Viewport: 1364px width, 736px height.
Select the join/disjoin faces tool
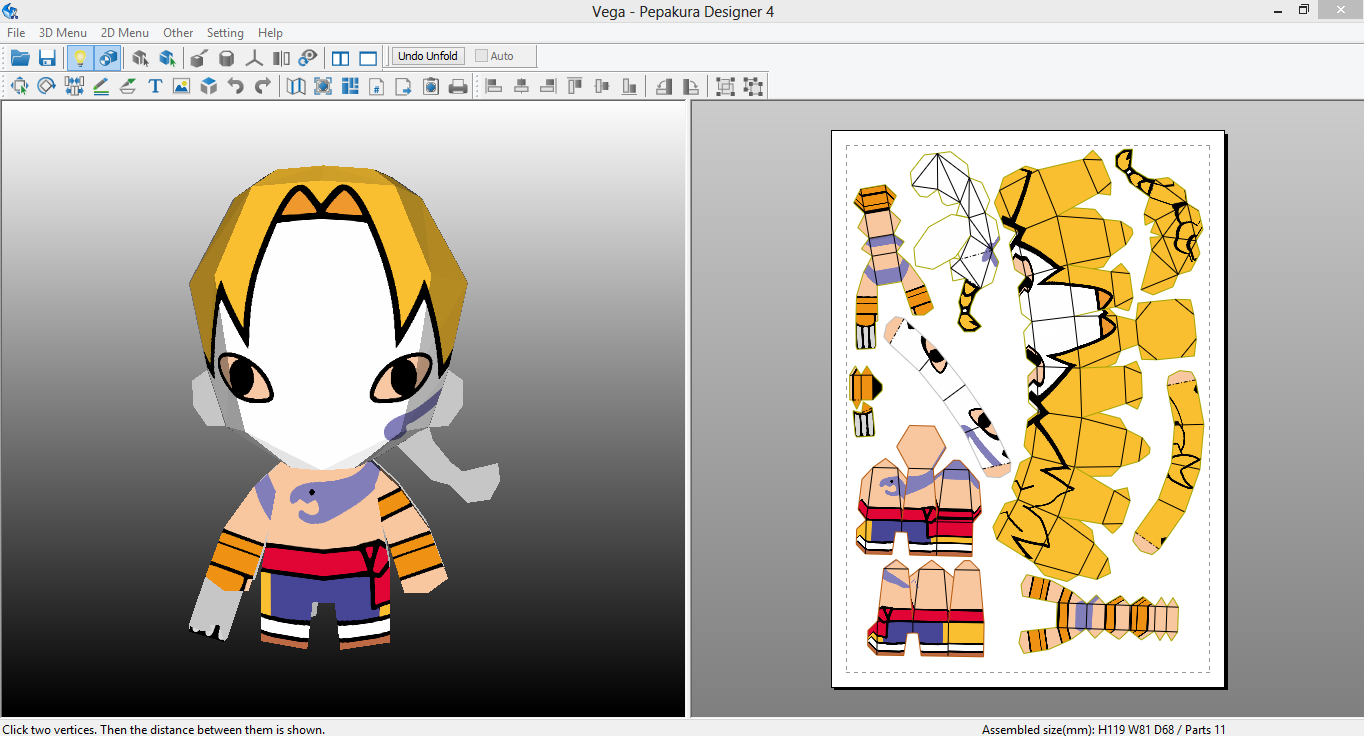74,86
